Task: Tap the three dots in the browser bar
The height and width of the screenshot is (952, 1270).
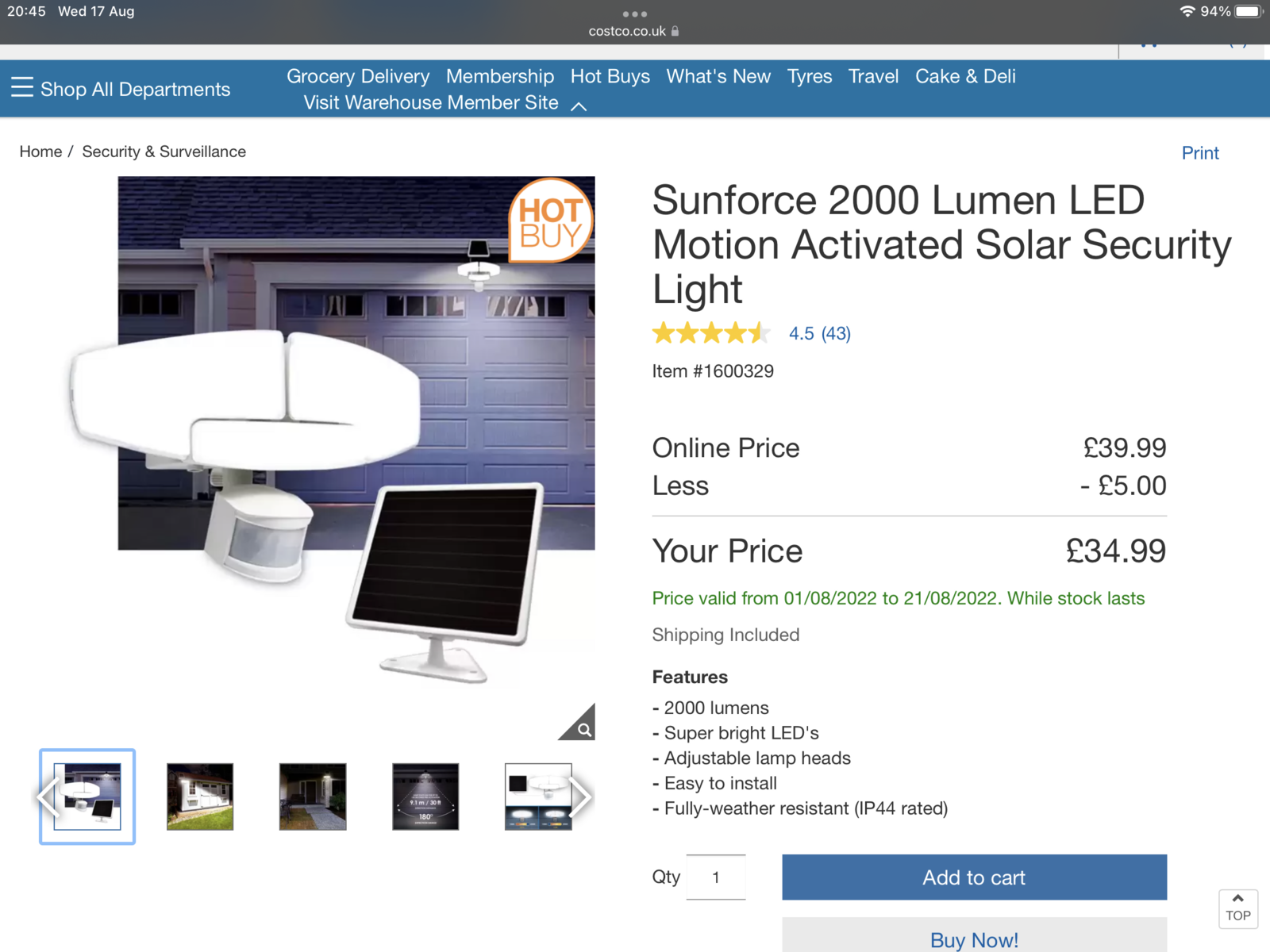Action: click(635, 13)
